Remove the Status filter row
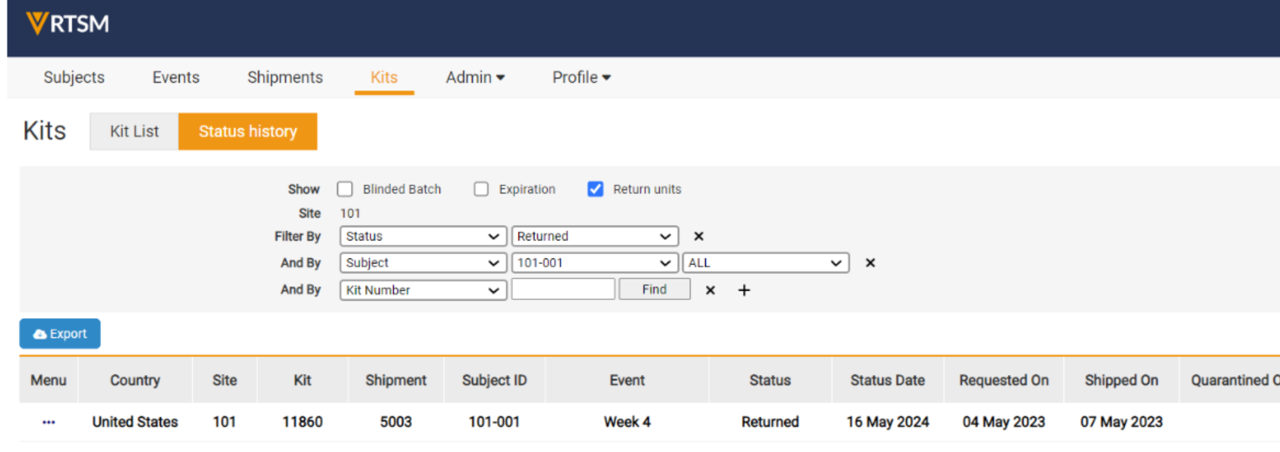This screenshot has height=452, width=1280. 699,237
